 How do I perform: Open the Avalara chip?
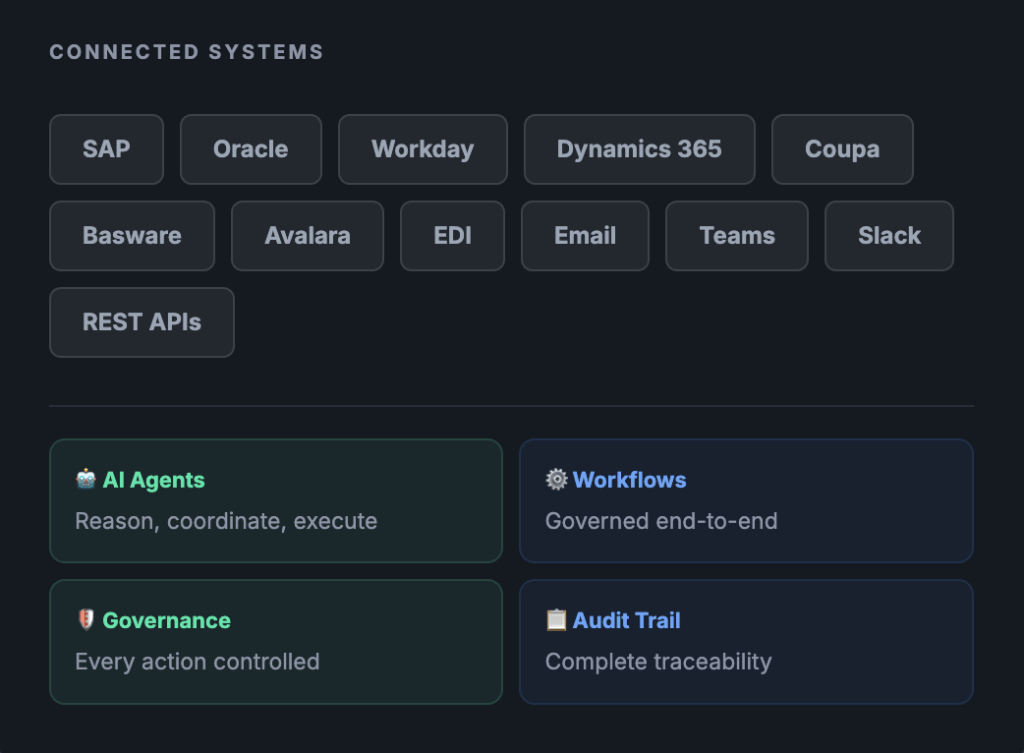(308, 236)
